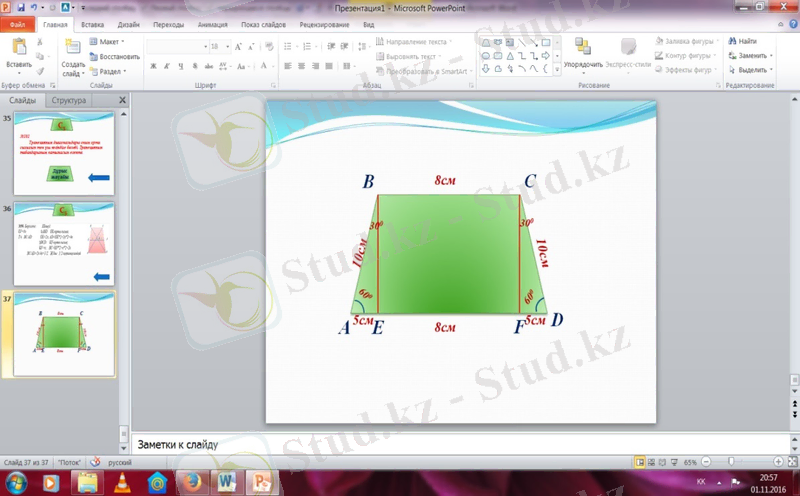This screenshot has width=800, height=496.
Task: Switch to the Структура pane tab
Action: 70,101
